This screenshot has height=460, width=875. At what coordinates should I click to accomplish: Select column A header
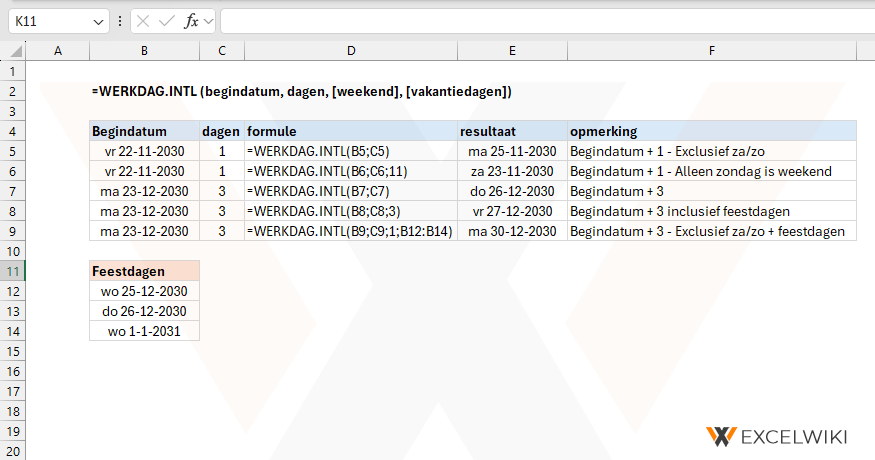coord(57,51)
